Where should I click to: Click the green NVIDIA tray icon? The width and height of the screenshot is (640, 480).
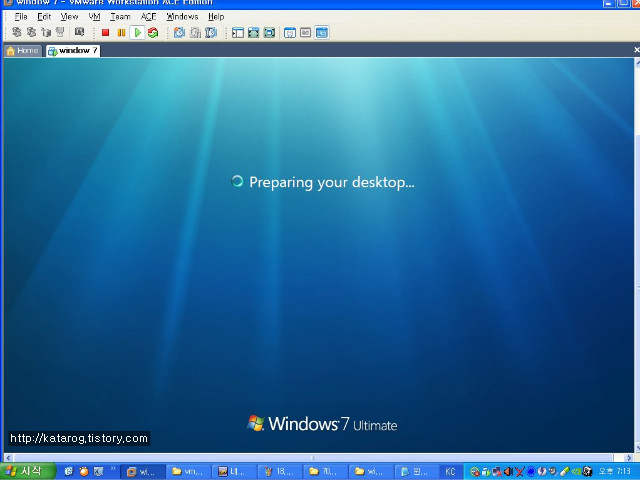click(x=576, y=472)
